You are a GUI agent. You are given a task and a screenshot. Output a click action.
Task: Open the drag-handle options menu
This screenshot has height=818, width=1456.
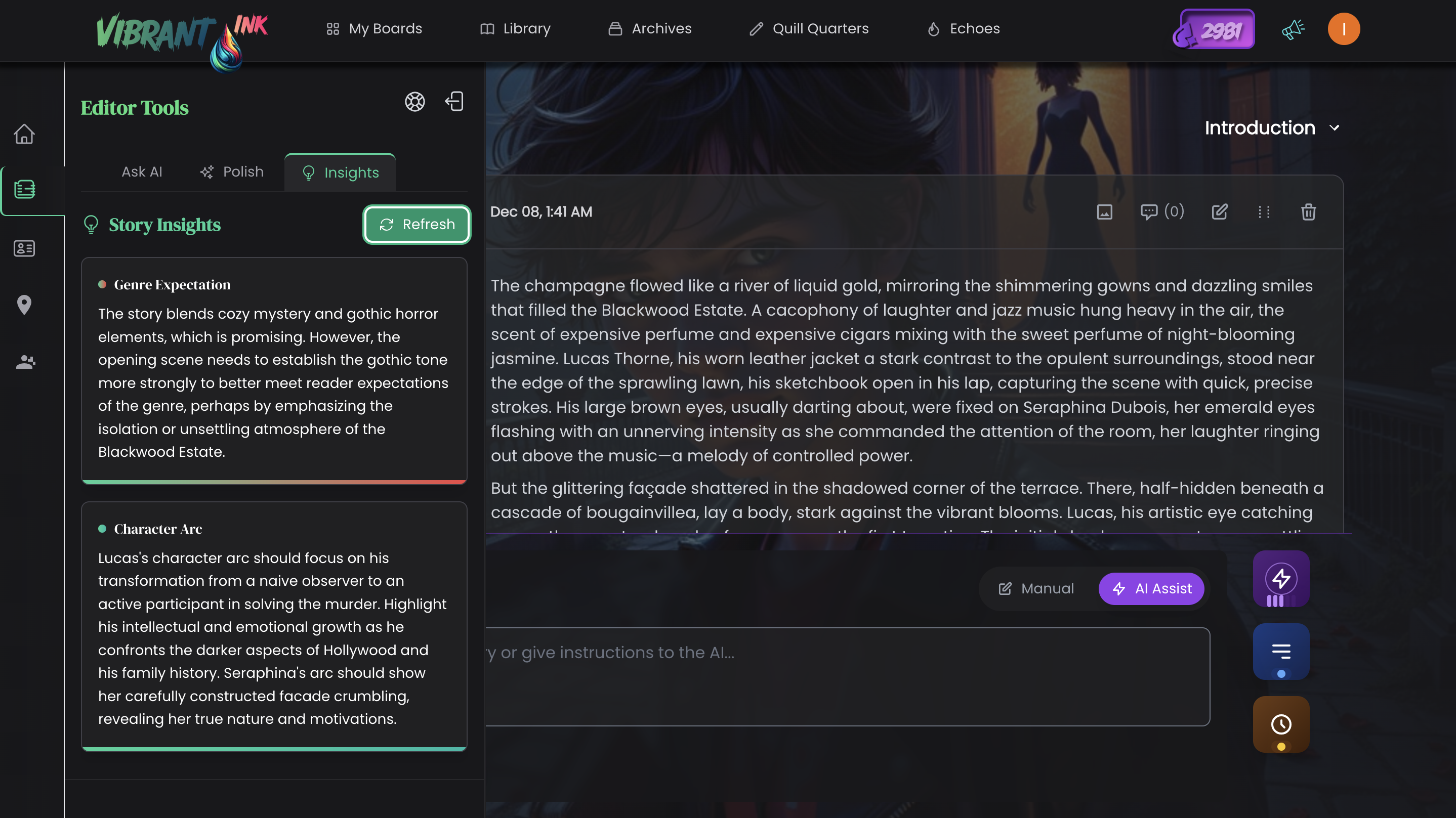pyautogui.click(x=1264, y=212)
